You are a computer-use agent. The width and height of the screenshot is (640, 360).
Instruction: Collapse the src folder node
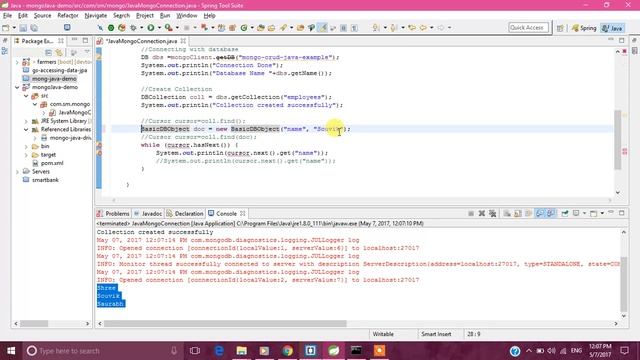26,96
